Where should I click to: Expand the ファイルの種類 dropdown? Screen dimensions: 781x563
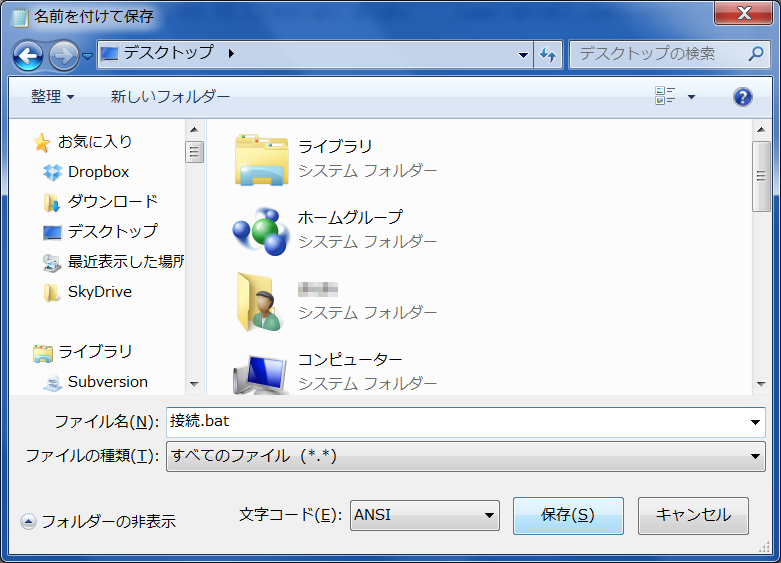tap(755, 456)
